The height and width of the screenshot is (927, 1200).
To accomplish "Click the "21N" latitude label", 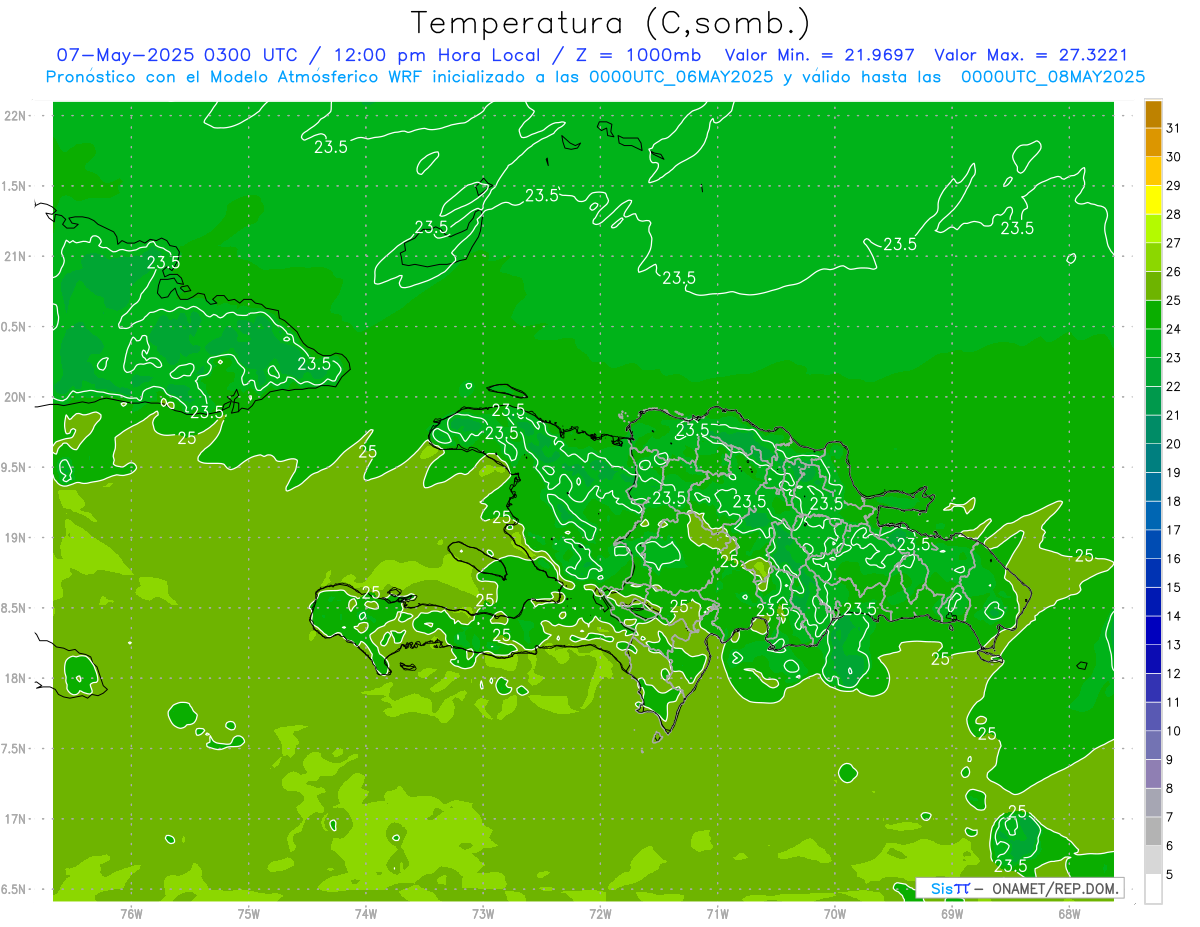I will (17, 256).
